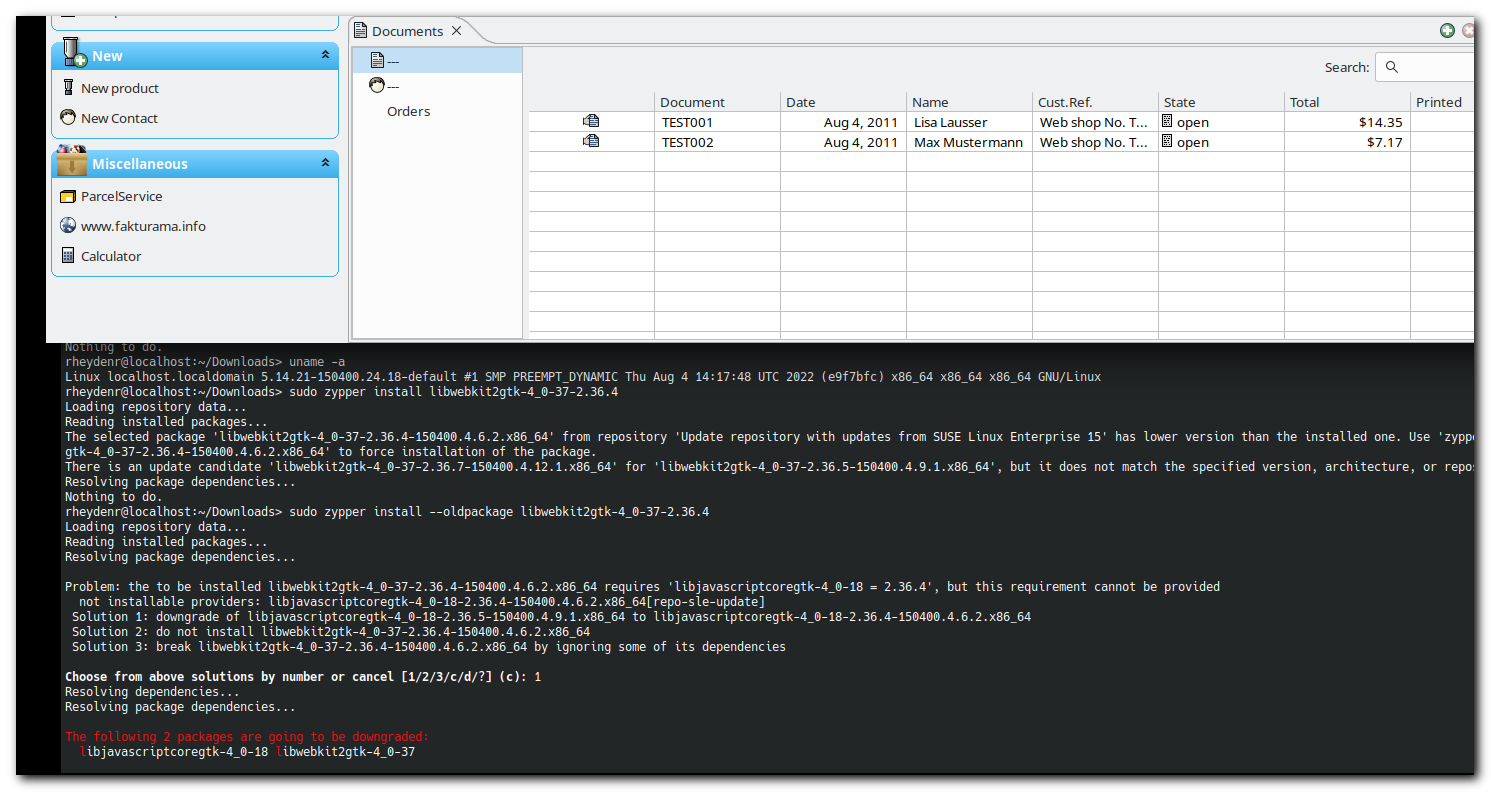Viewport: 1491px width, 792px height.
Task: Open the Calculator icon
Action: pyautogui.click(x=68, y=256)
